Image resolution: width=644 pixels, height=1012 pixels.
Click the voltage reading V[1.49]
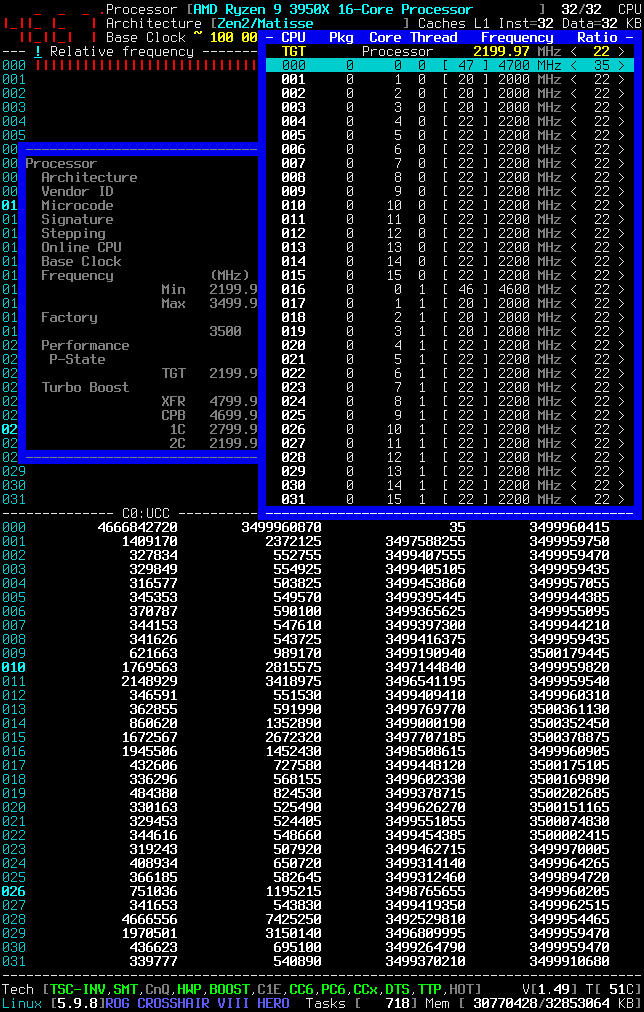pyautogui.click(x=548, y=989)
